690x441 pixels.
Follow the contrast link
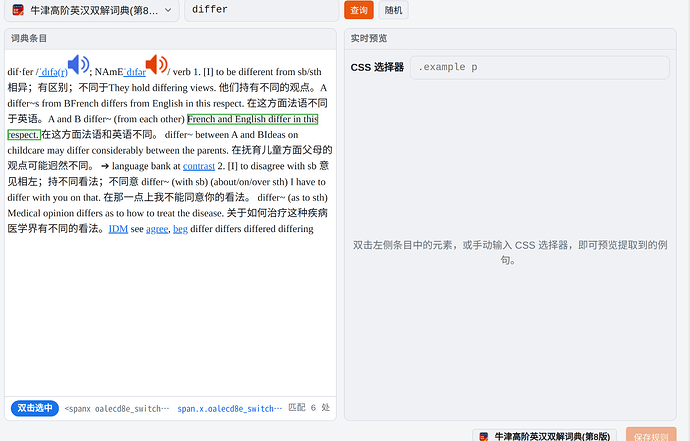click(199, 166)
